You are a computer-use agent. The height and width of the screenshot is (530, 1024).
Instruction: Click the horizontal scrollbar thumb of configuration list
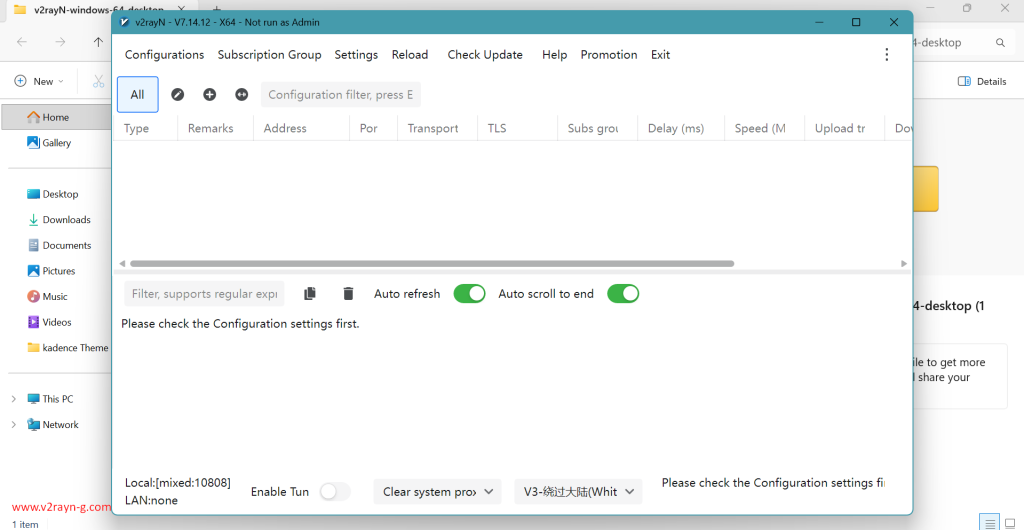[432, 264]
